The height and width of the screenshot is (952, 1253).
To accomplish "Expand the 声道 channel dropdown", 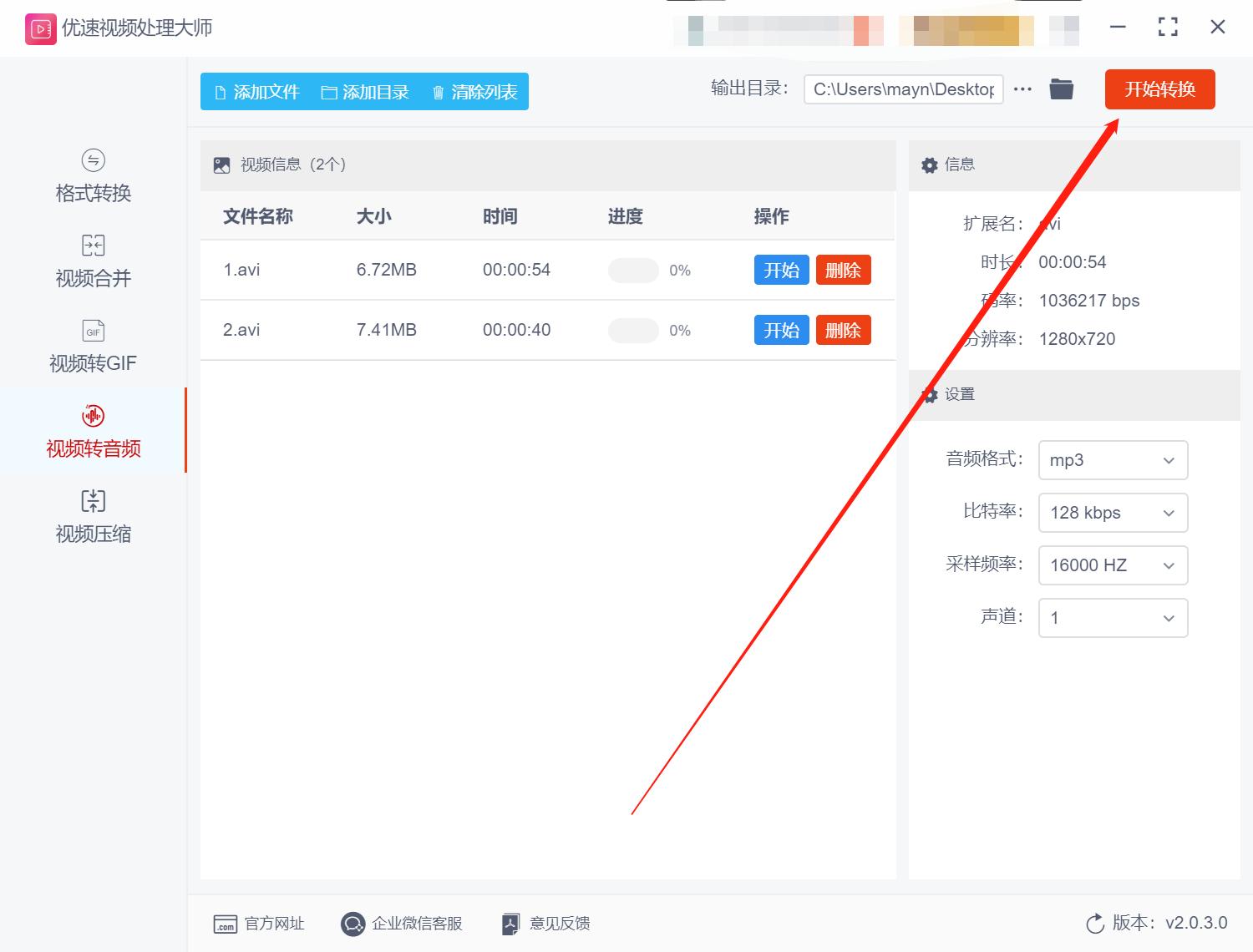I will [1113, 618].
